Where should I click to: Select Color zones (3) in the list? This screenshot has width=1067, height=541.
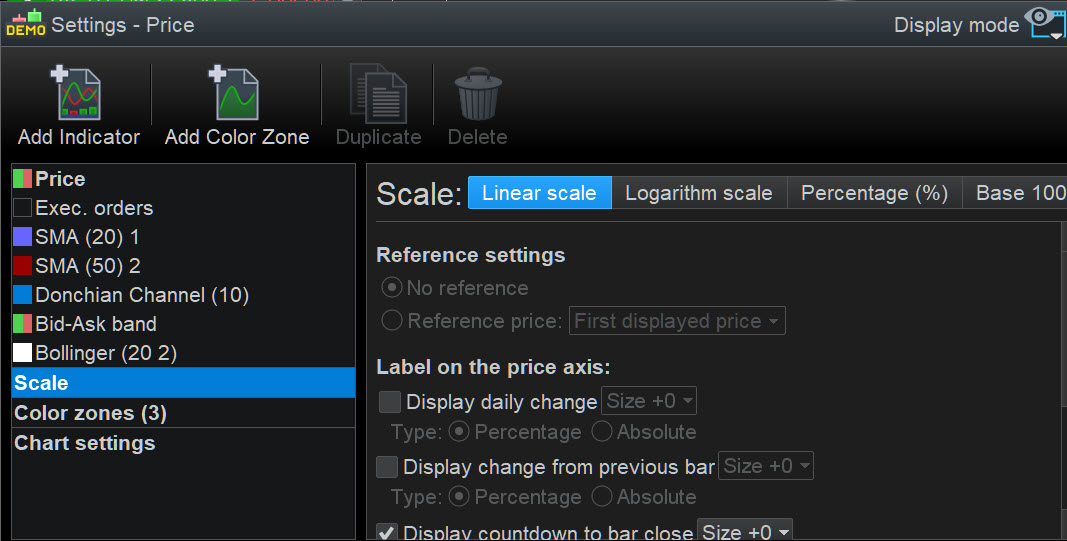[90, 413]
